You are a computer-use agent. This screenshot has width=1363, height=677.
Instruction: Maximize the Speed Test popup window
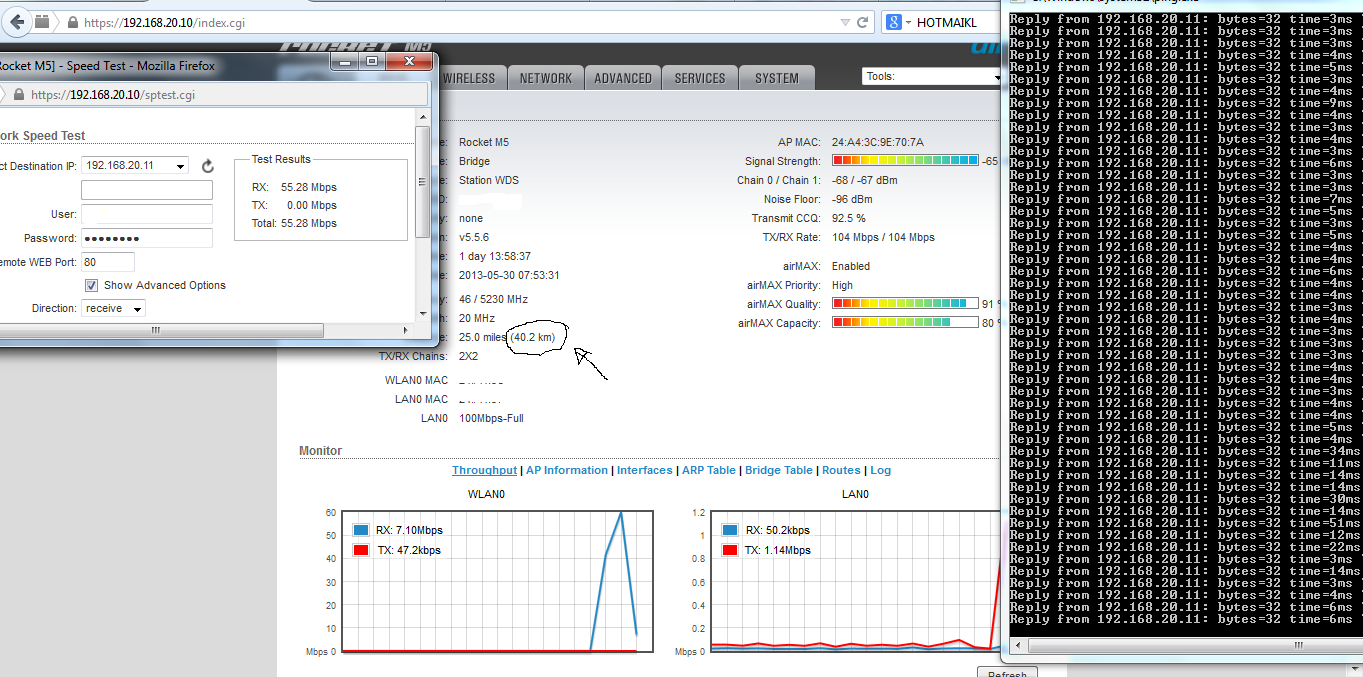(372, 62)
